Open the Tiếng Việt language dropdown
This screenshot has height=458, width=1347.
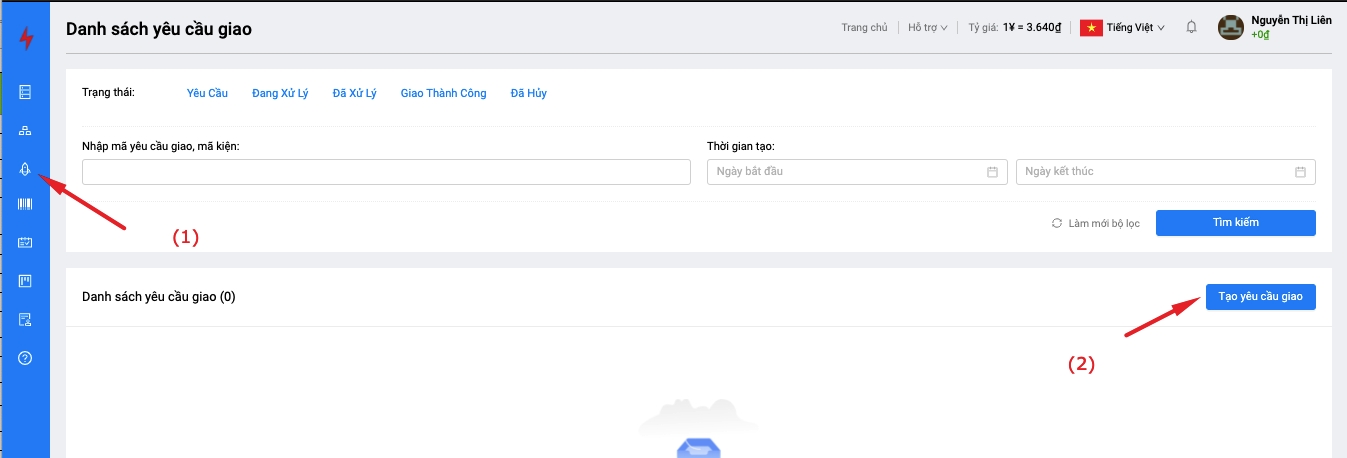pos(1123,28)
